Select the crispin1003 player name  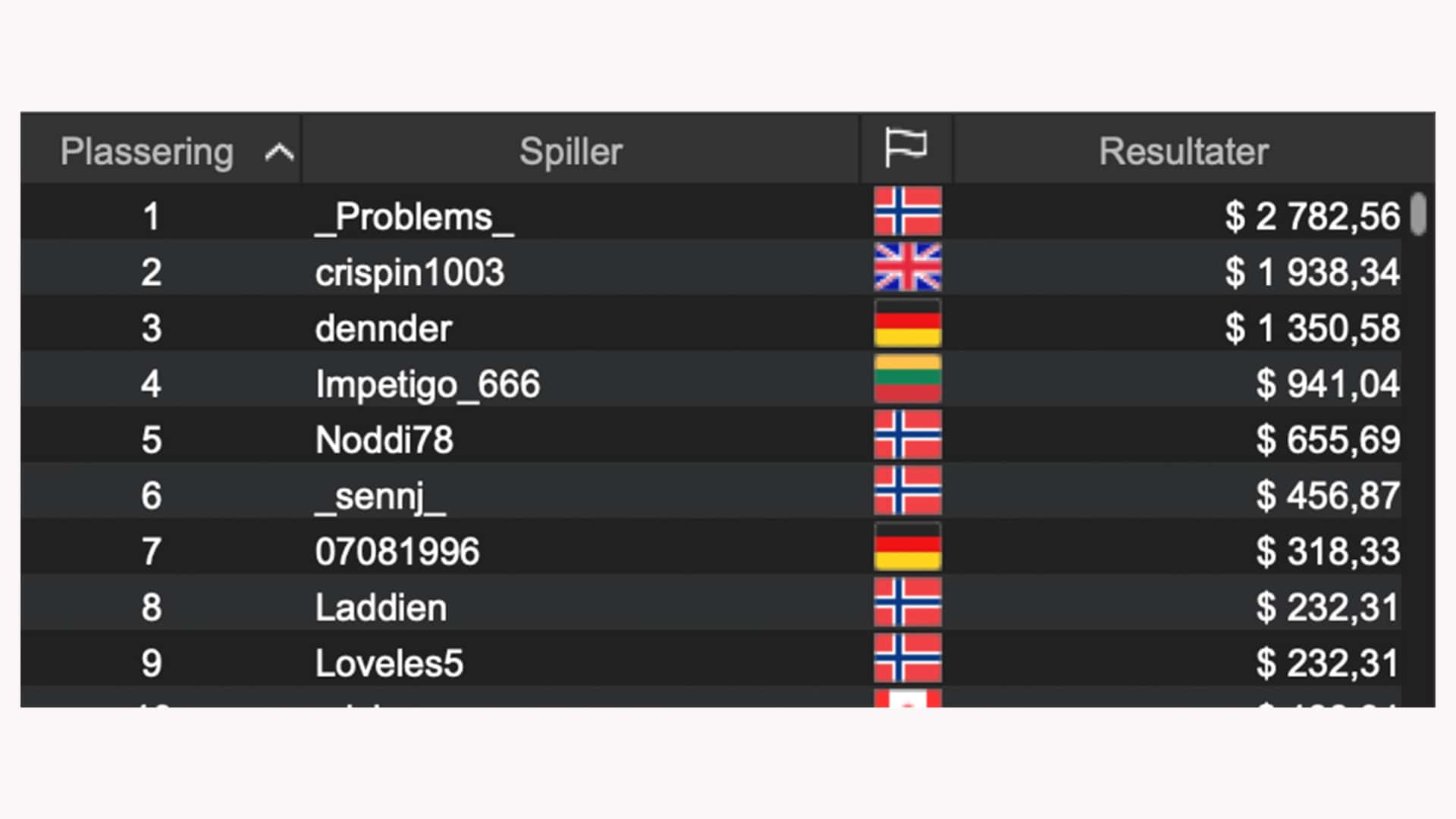click(x=409, y=273)
